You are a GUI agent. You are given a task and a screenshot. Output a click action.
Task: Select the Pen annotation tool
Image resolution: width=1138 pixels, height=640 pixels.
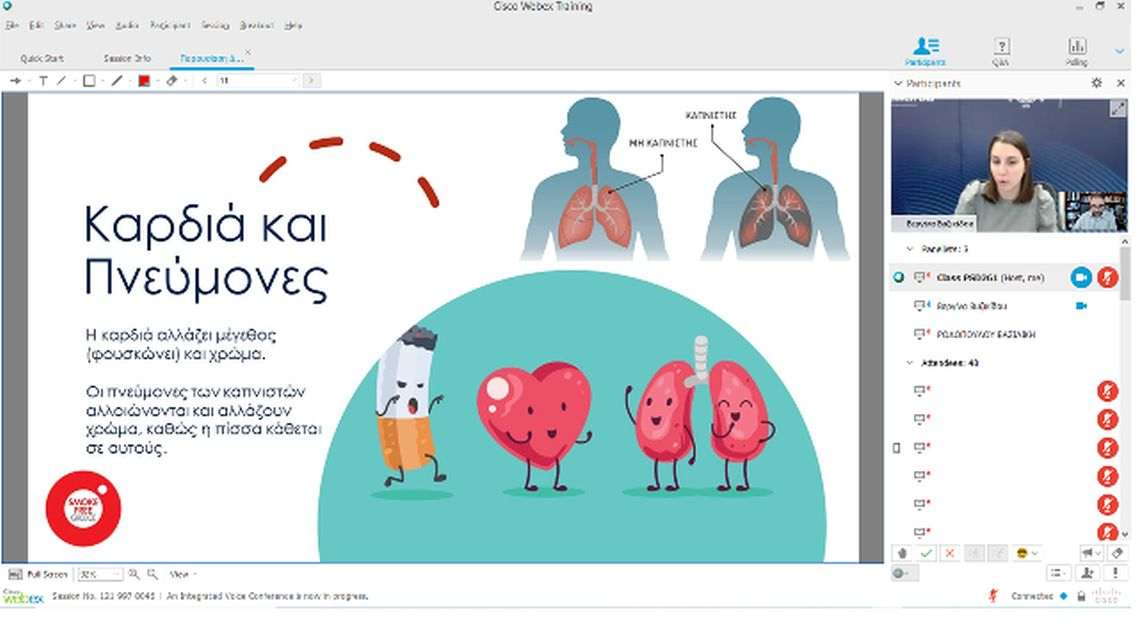[x=117, y=81]
